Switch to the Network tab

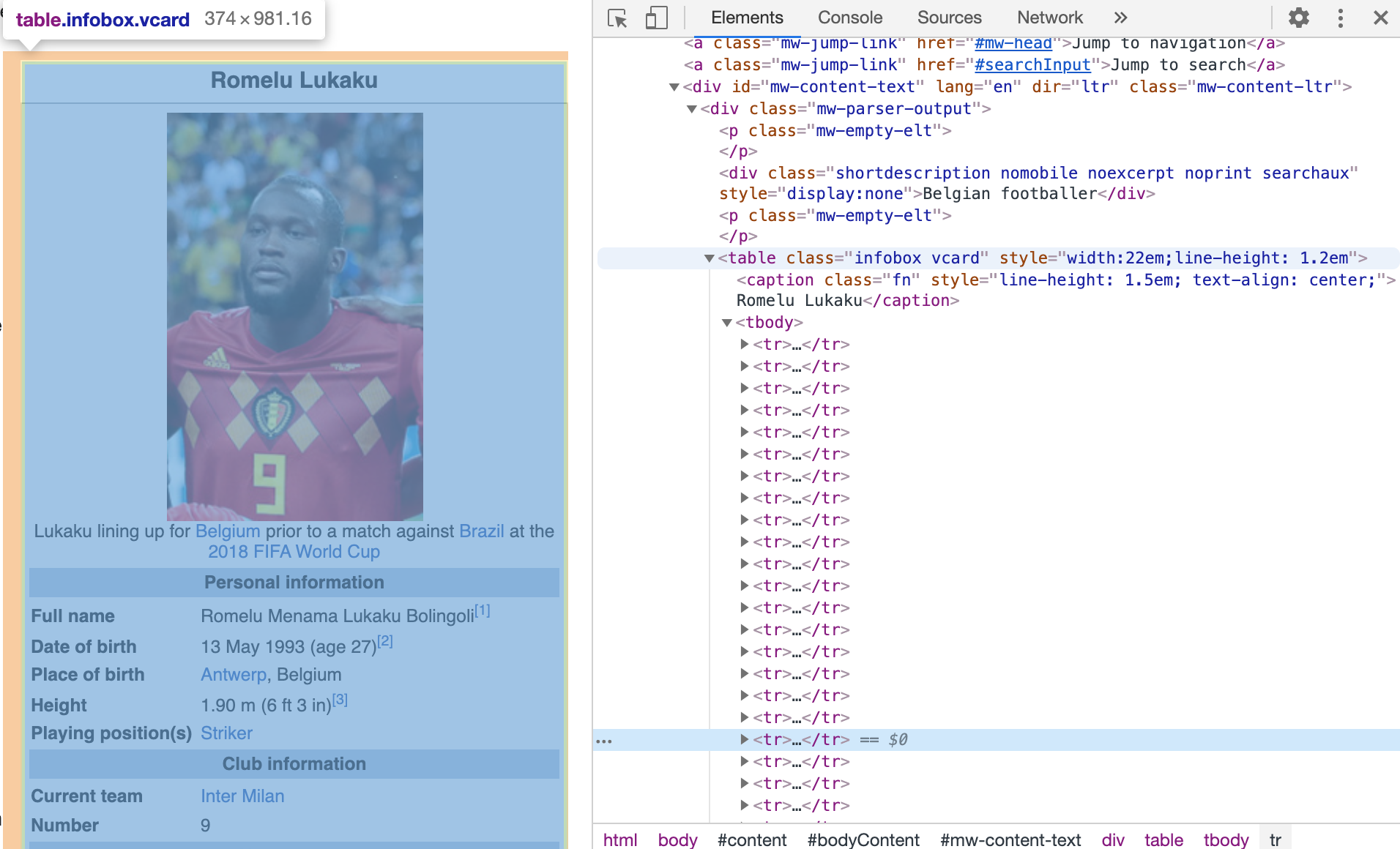(1049, 18)
